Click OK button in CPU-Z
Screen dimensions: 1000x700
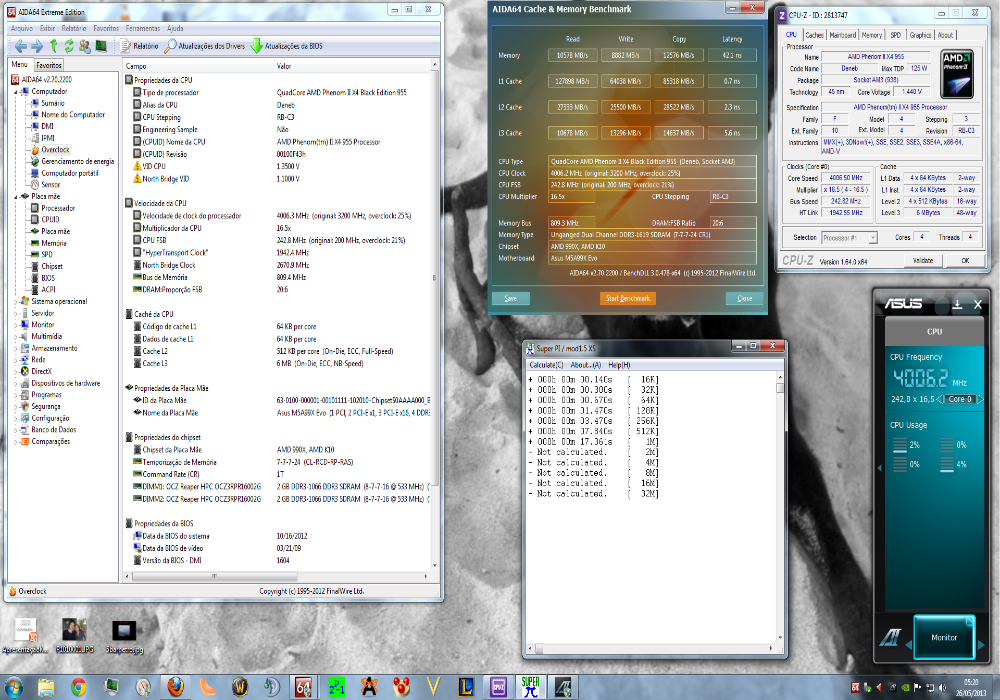point(965,261)
